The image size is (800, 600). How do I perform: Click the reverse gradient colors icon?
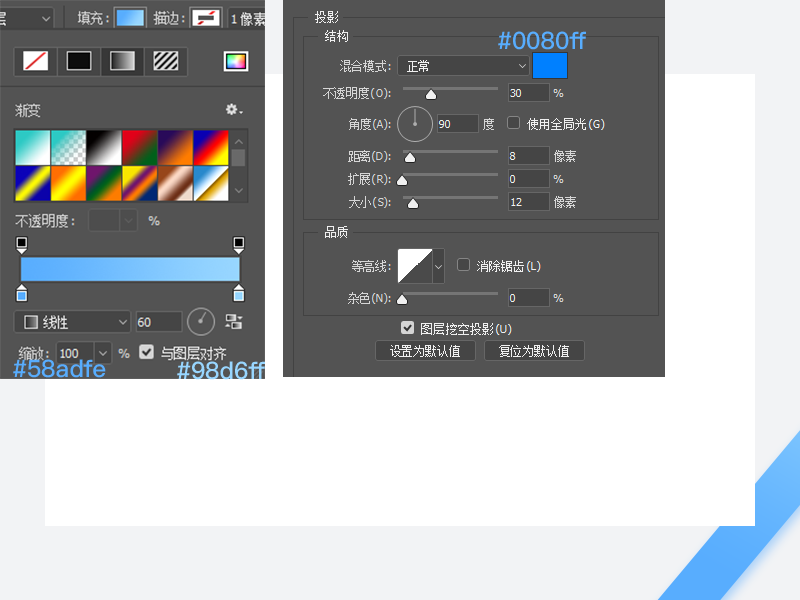[234, 322]
